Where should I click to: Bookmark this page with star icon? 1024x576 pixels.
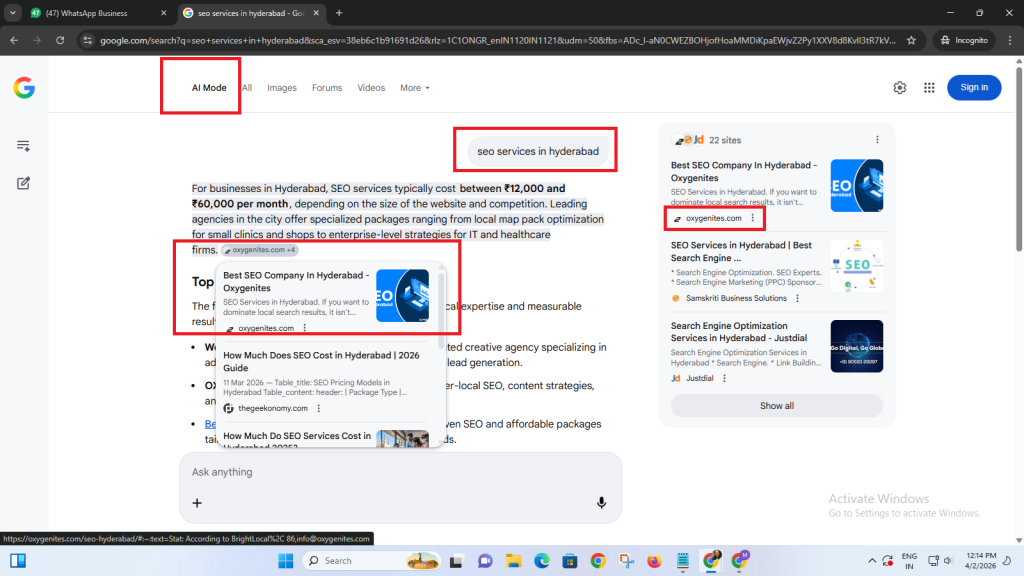[911, 40]
